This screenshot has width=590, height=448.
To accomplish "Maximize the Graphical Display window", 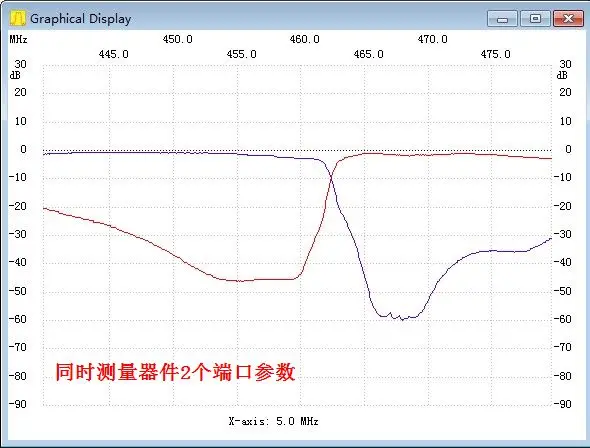I will (535, 18).
